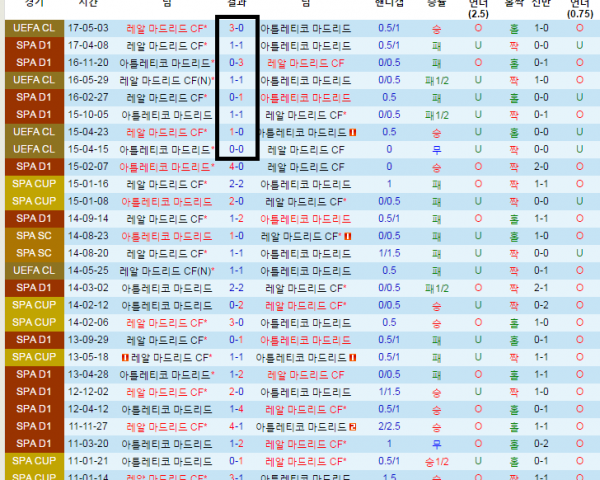Click the red card icon in the 15-04-23 row
Viewport: 600px width, 480px height.
(x=353, y=132)
